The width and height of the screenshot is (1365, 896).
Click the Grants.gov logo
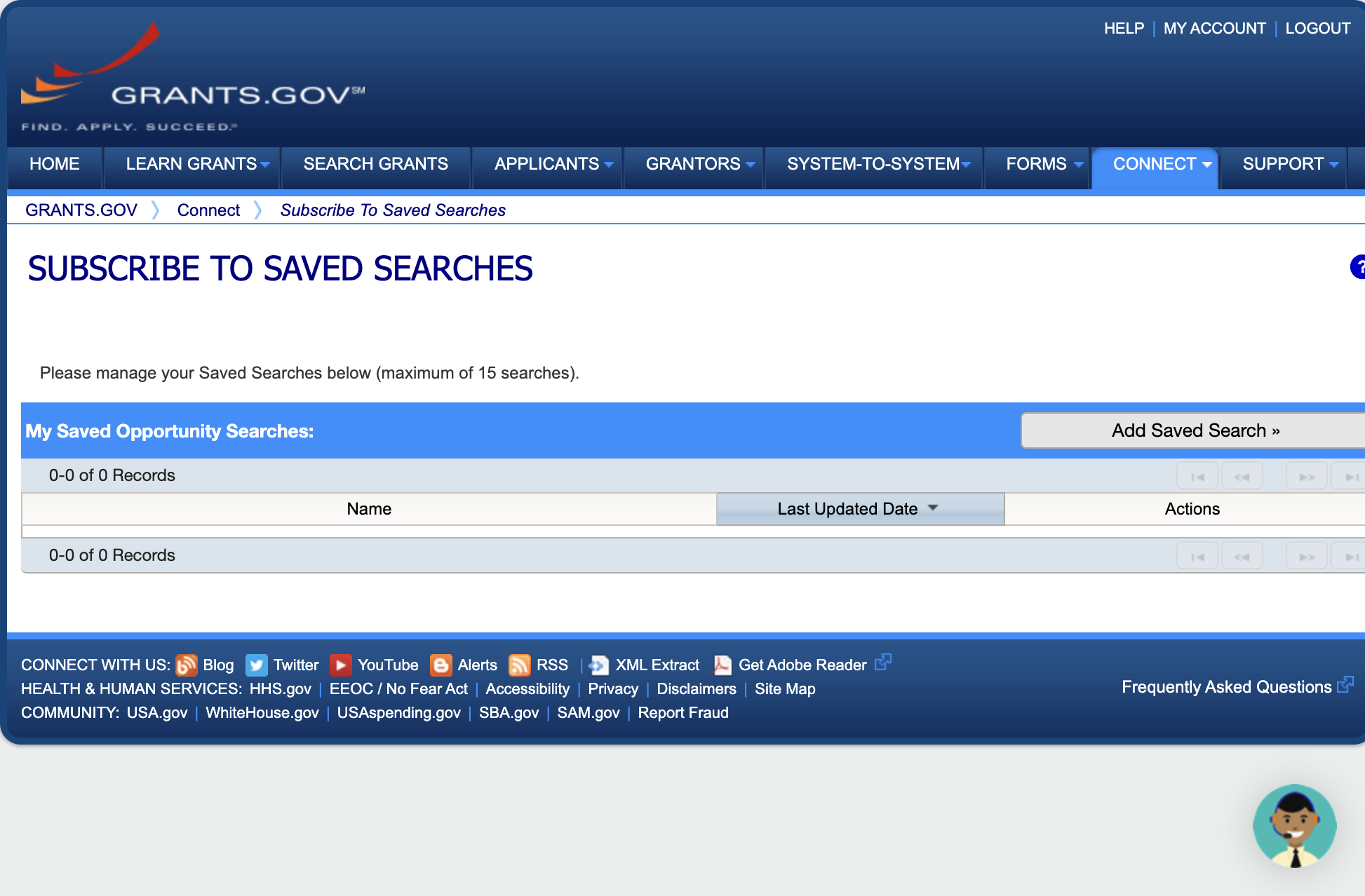[x=193, y=77]
